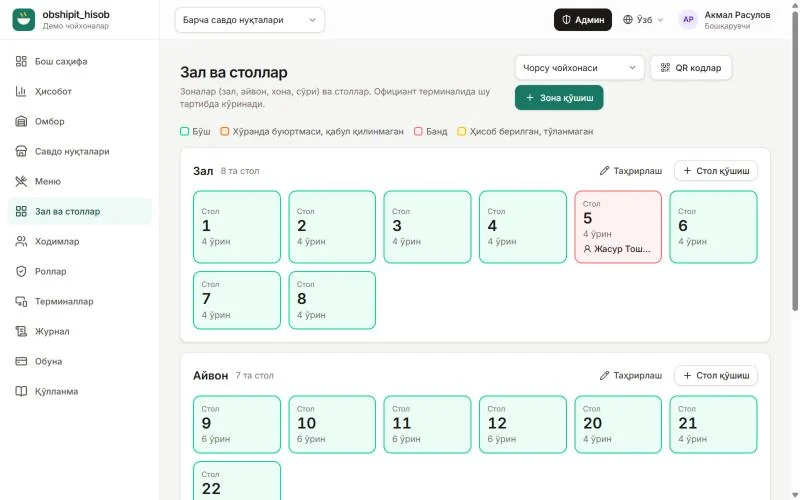Click the Ходимлар people icon
The image size is (800, 500).
coord(21,241)
